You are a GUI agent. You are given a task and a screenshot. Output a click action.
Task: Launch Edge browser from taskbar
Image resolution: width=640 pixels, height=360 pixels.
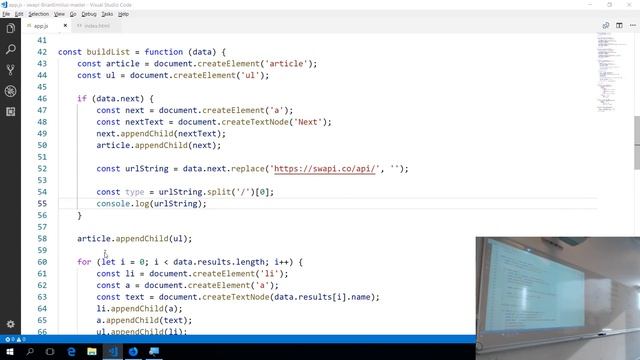(x=71, y=351)
